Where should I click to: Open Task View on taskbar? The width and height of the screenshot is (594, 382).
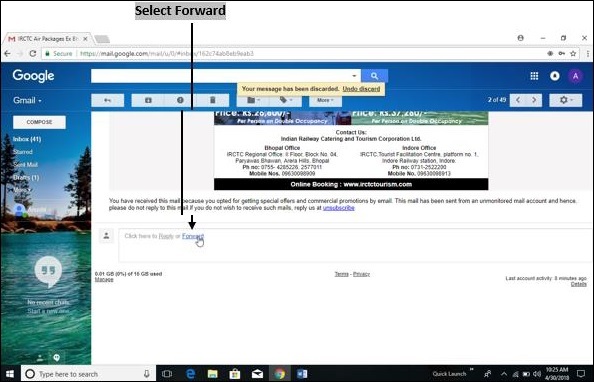167,374
